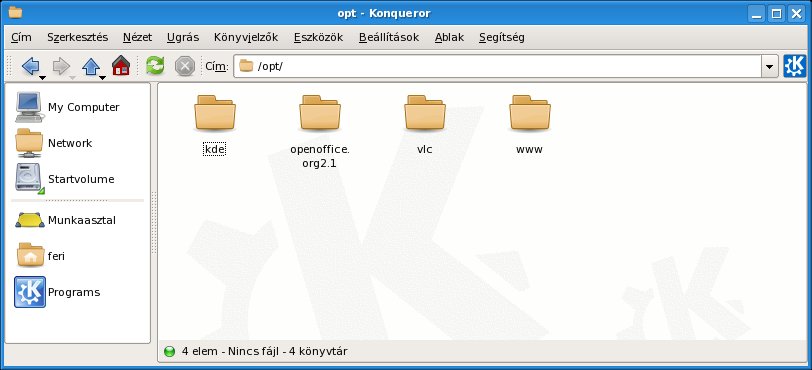Open the address bar history dropdown
The height and width of the screenshot is (370, 812).
click(770, 67)
